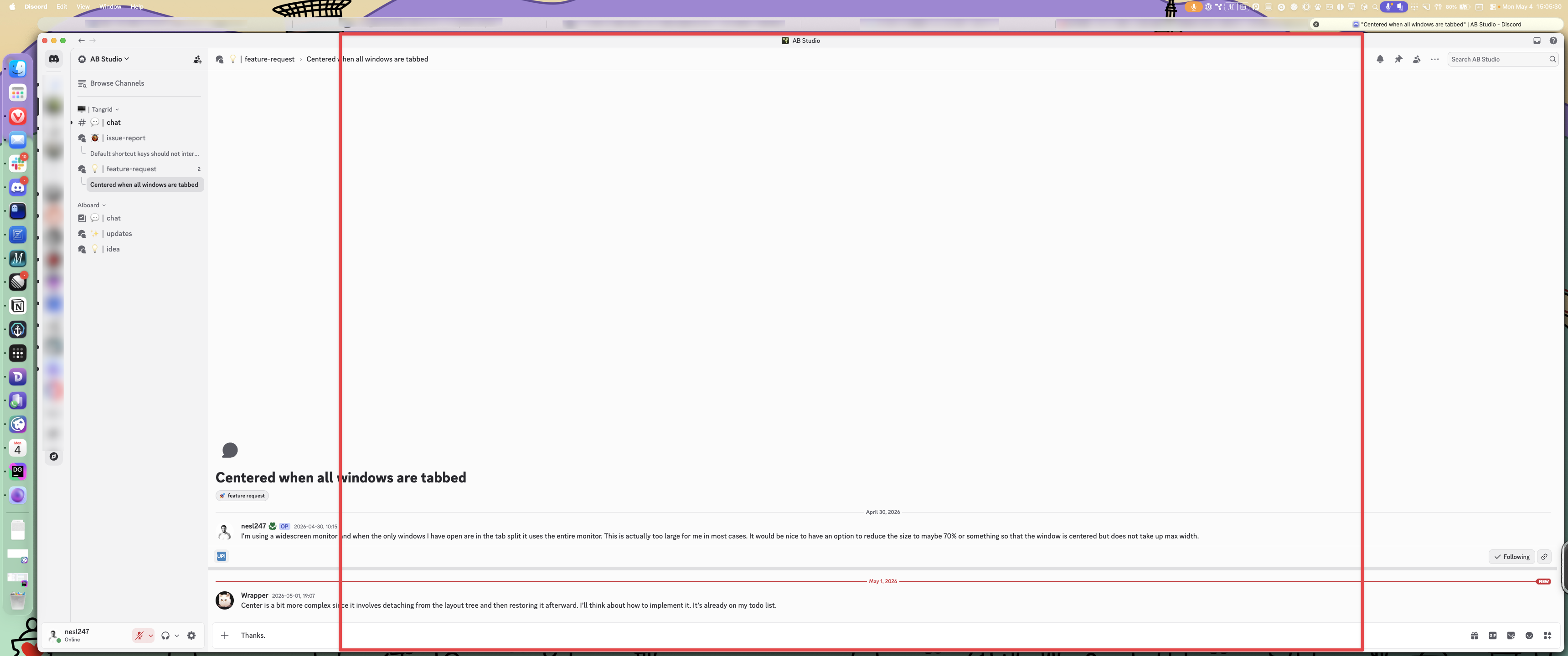Collapse the Alboard category

pyautogui.click(x=91, y=205)
